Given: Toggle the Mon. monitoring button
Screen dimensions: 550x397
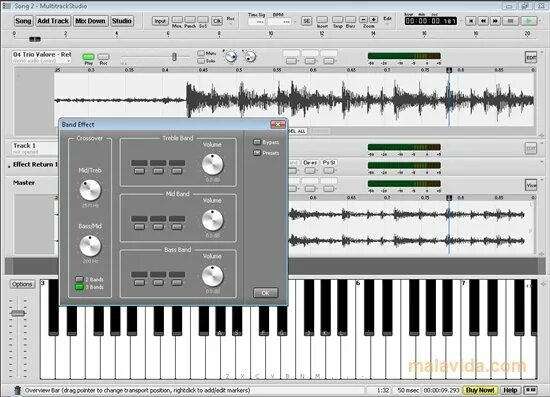Looking at the screenshot, I should point(177,20).
